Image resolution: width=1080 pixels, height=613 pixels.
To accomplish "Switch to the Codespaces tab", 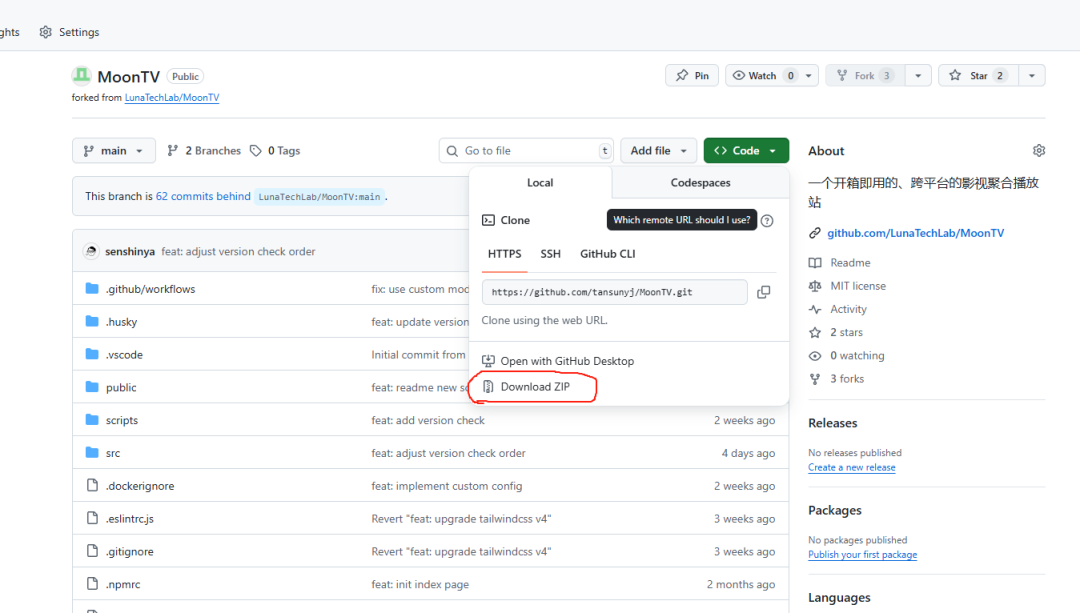I will [x=700, y=183].
